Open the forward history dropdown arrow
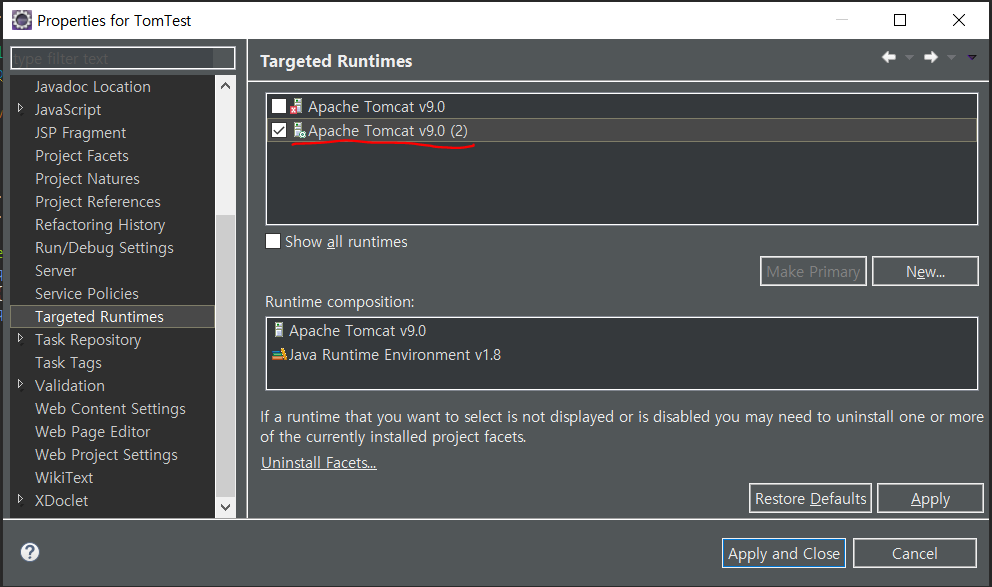Screen dimensions: 992x587 [952, 58]
